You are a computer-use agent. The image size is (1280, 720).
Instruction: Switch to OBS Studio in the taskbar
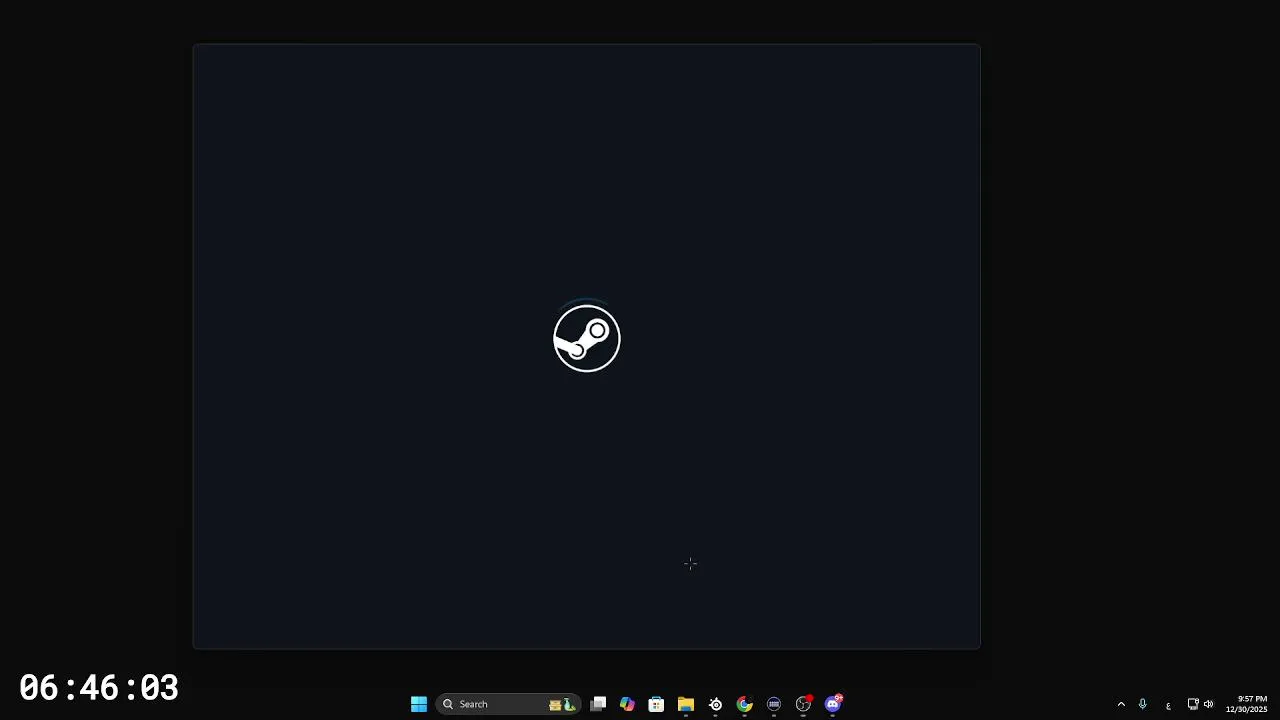click(x=803, y=704)
